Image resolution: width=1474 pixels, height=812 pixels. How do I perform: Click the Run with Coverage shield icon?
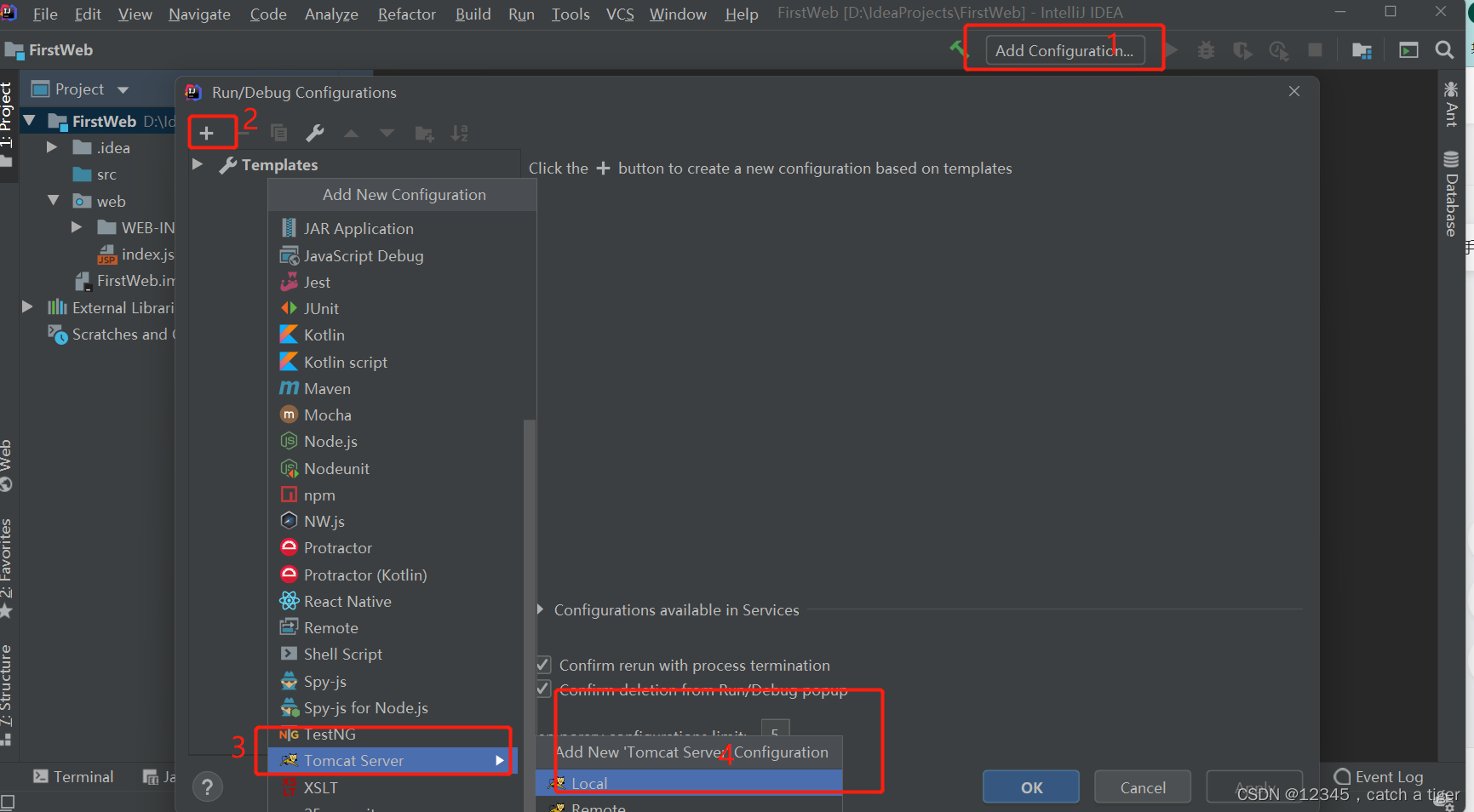[1242, 50]
